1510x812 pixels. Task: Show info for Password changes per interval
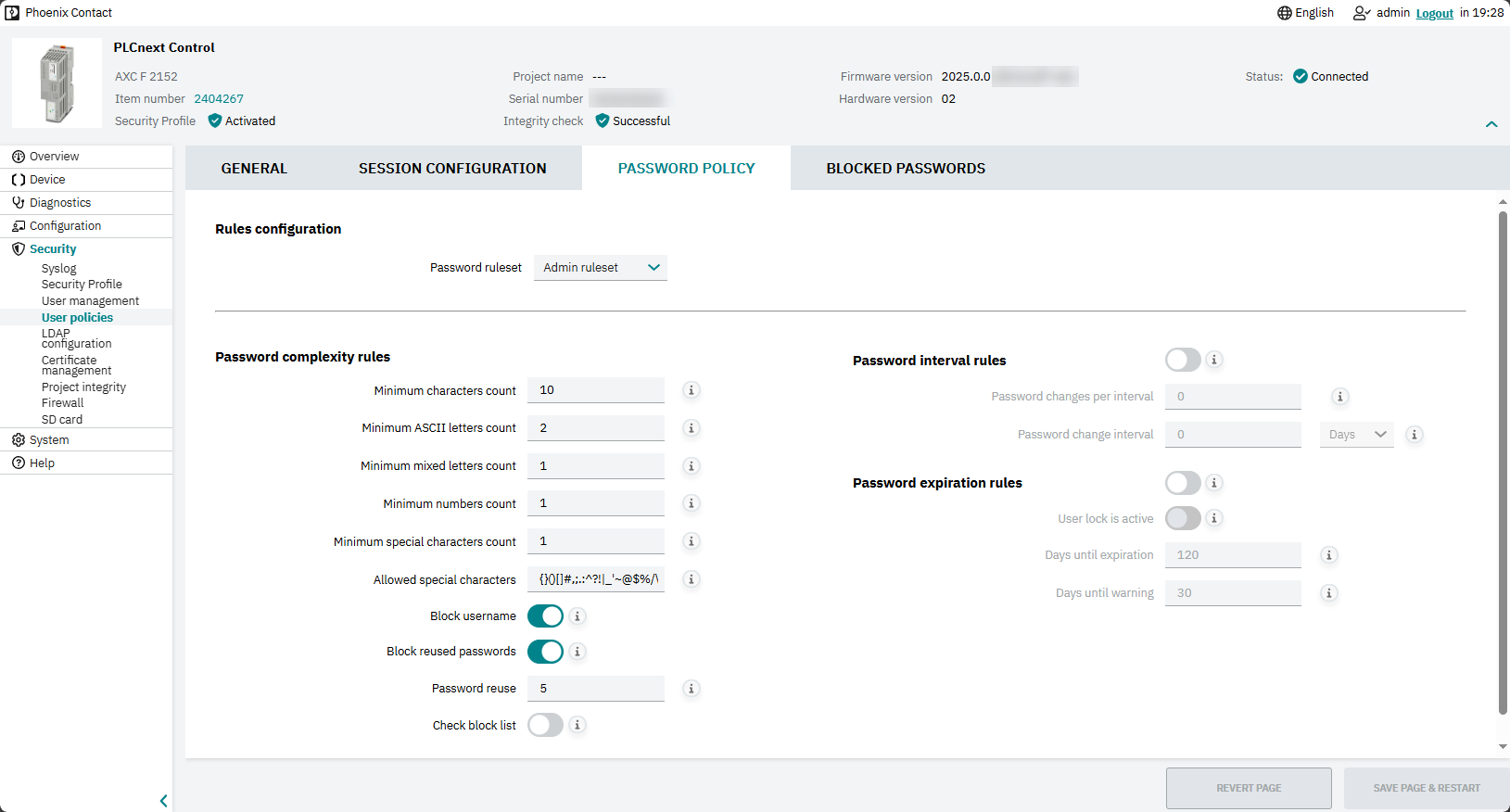pyautogui.click(x=1340, y=397)
